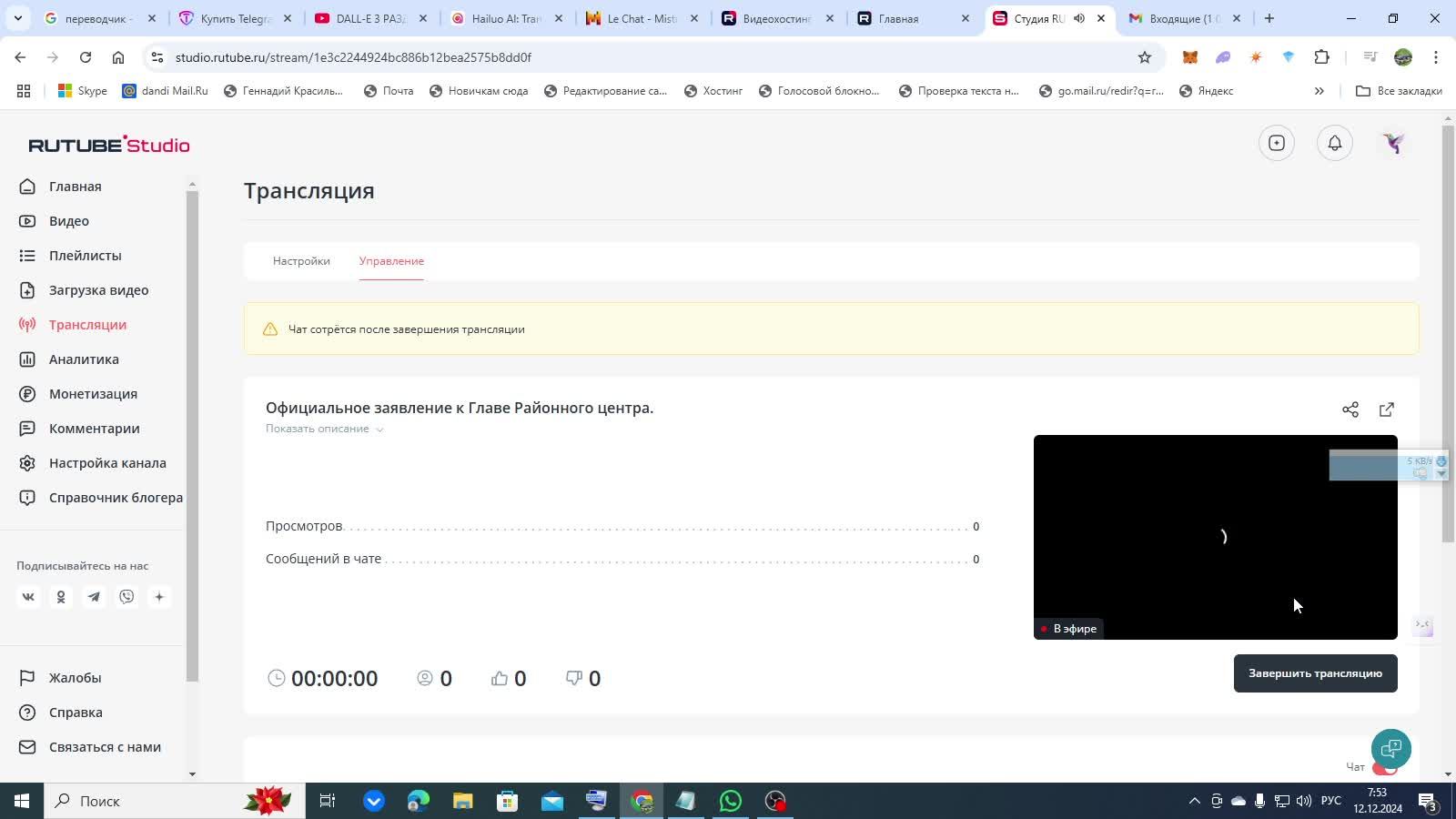Switch to the Настройки tab
Screen dimensions: 1456x819
pos(301,261)
